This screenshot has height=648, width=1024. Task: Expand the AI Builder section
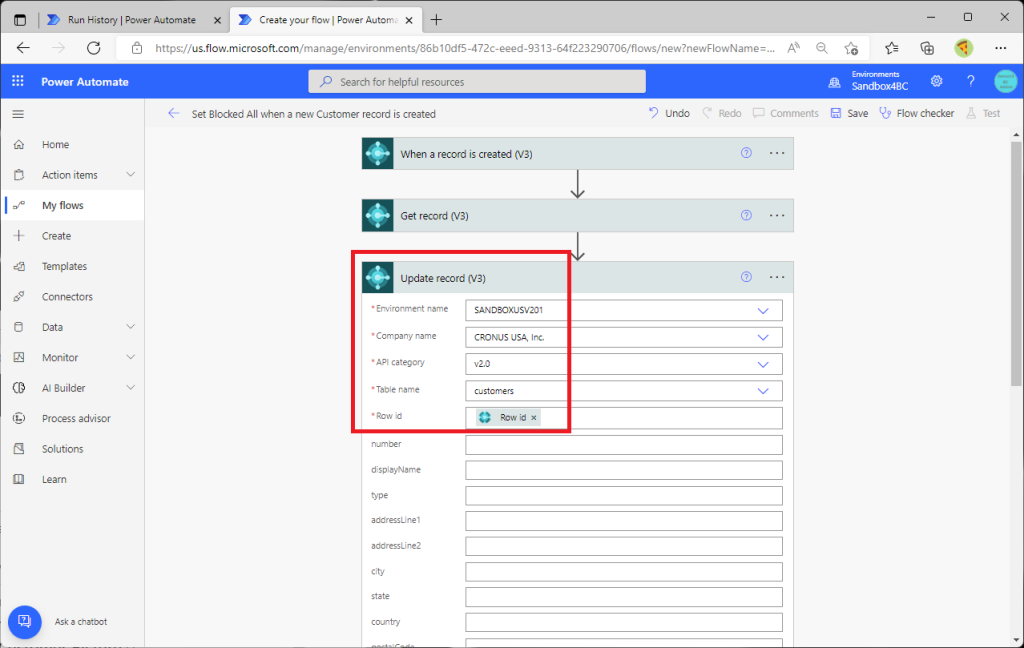131,387
